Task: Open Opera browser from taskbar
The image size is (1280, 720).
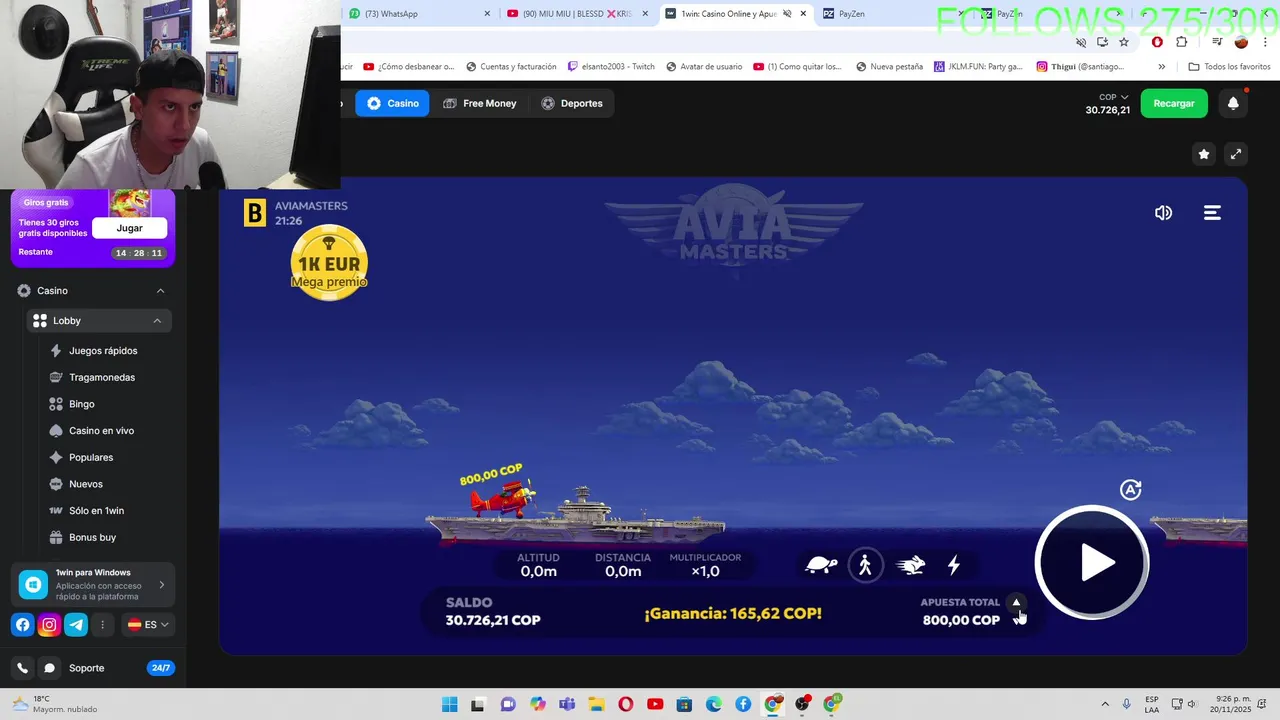Action: pyautogui.click(x=626, y=704)
